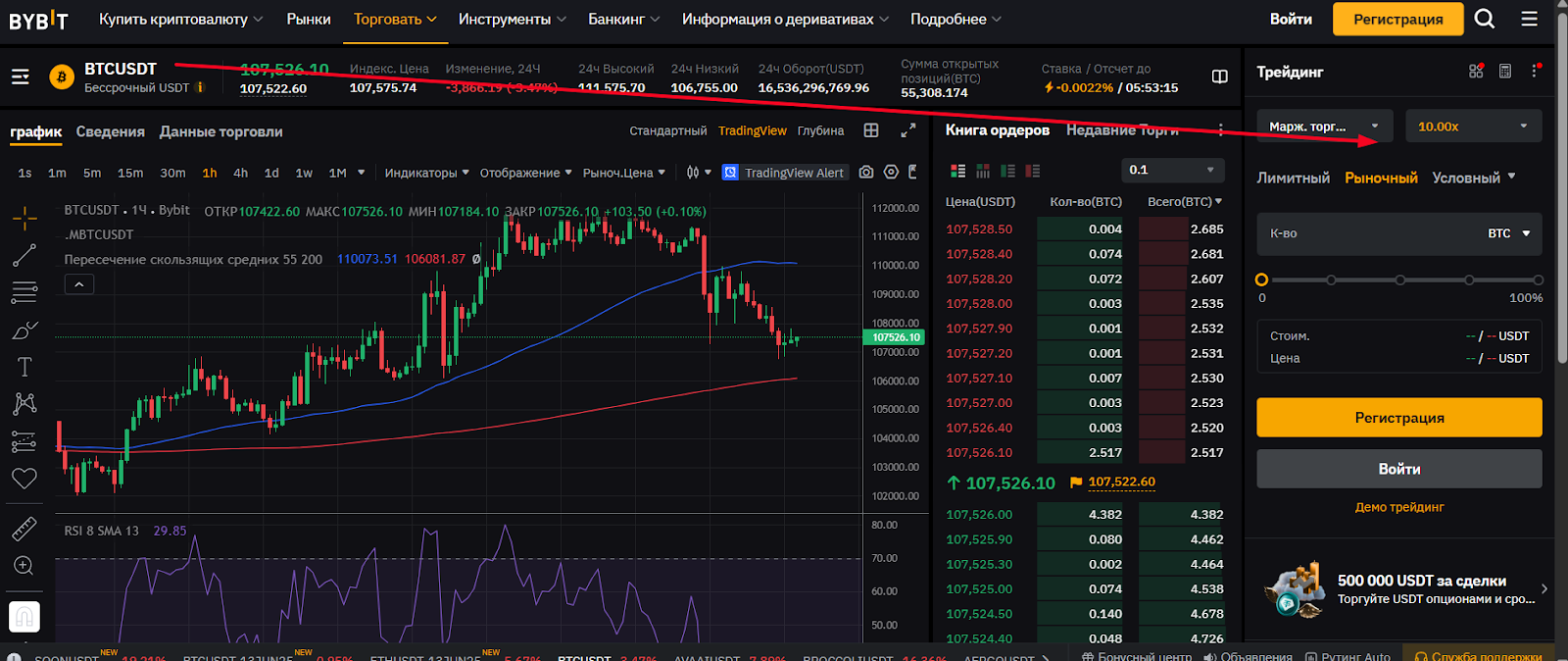Switch chart interval to 4h
Image resolution: width=1568 pixels, height=661 pixels.
(240, 173)
